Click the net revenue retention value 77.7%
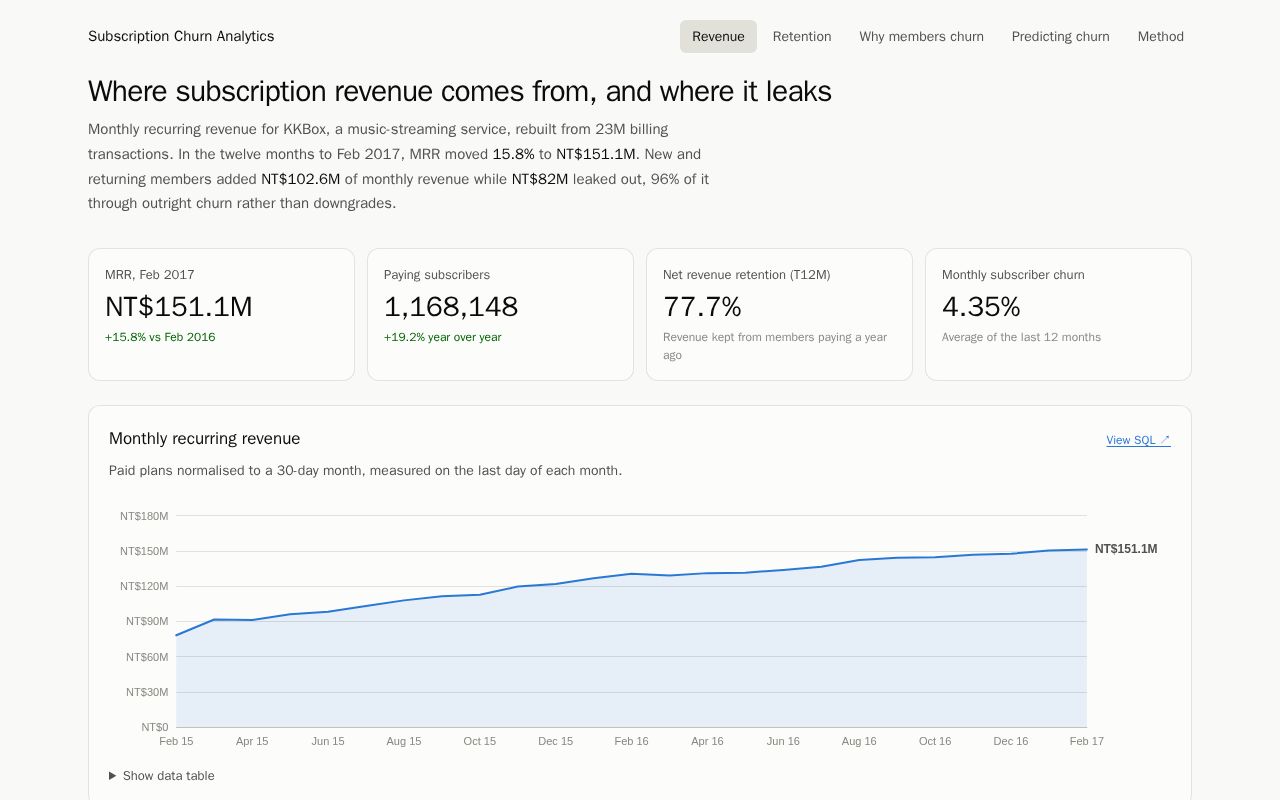 point(702,307)
